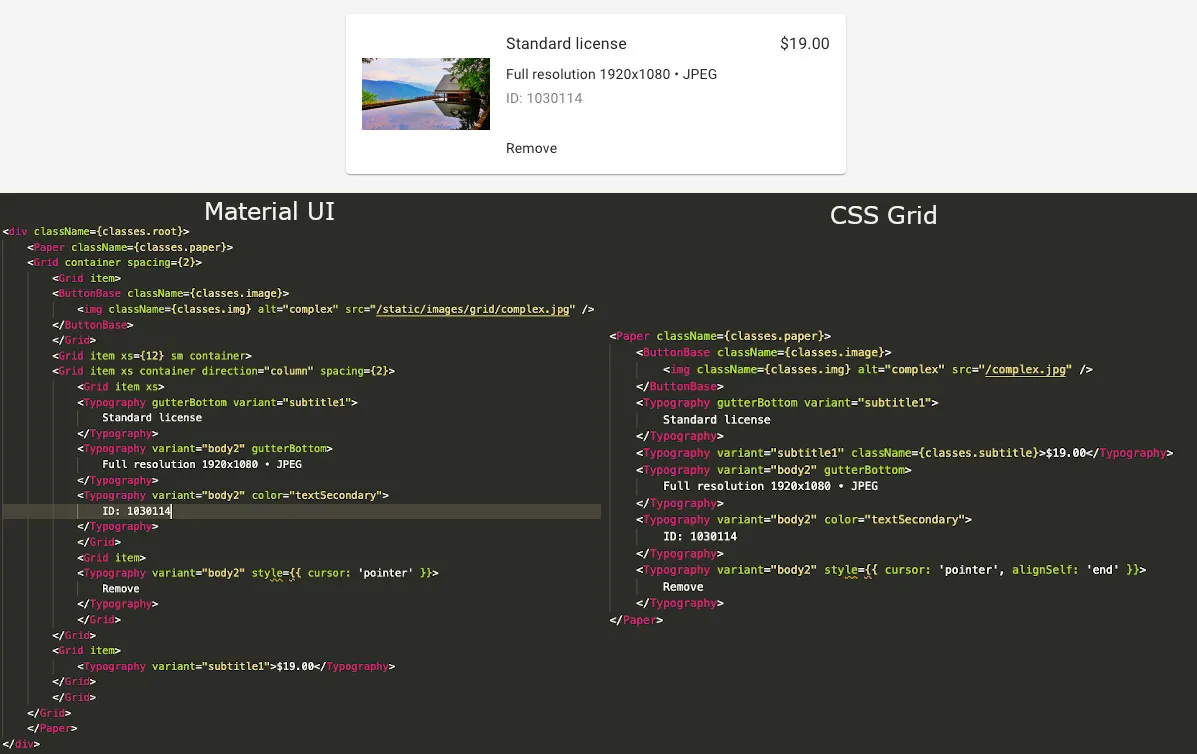This screenshot has height=754, width=1197.
Task: Click classes.subtitle in right code panel
Action: [977, 453]
